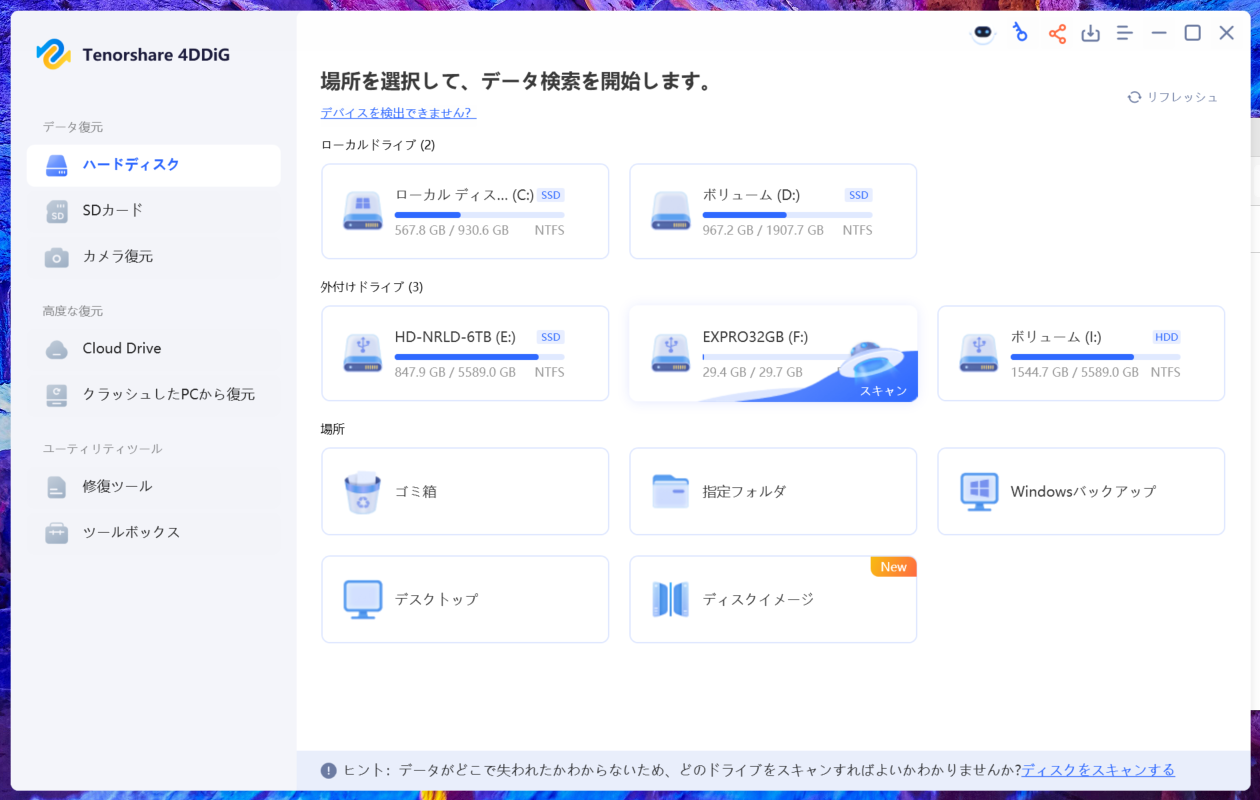
Task: Click the usage bar on ローカルディスク (C:)
Action: (x=479, y=215)
